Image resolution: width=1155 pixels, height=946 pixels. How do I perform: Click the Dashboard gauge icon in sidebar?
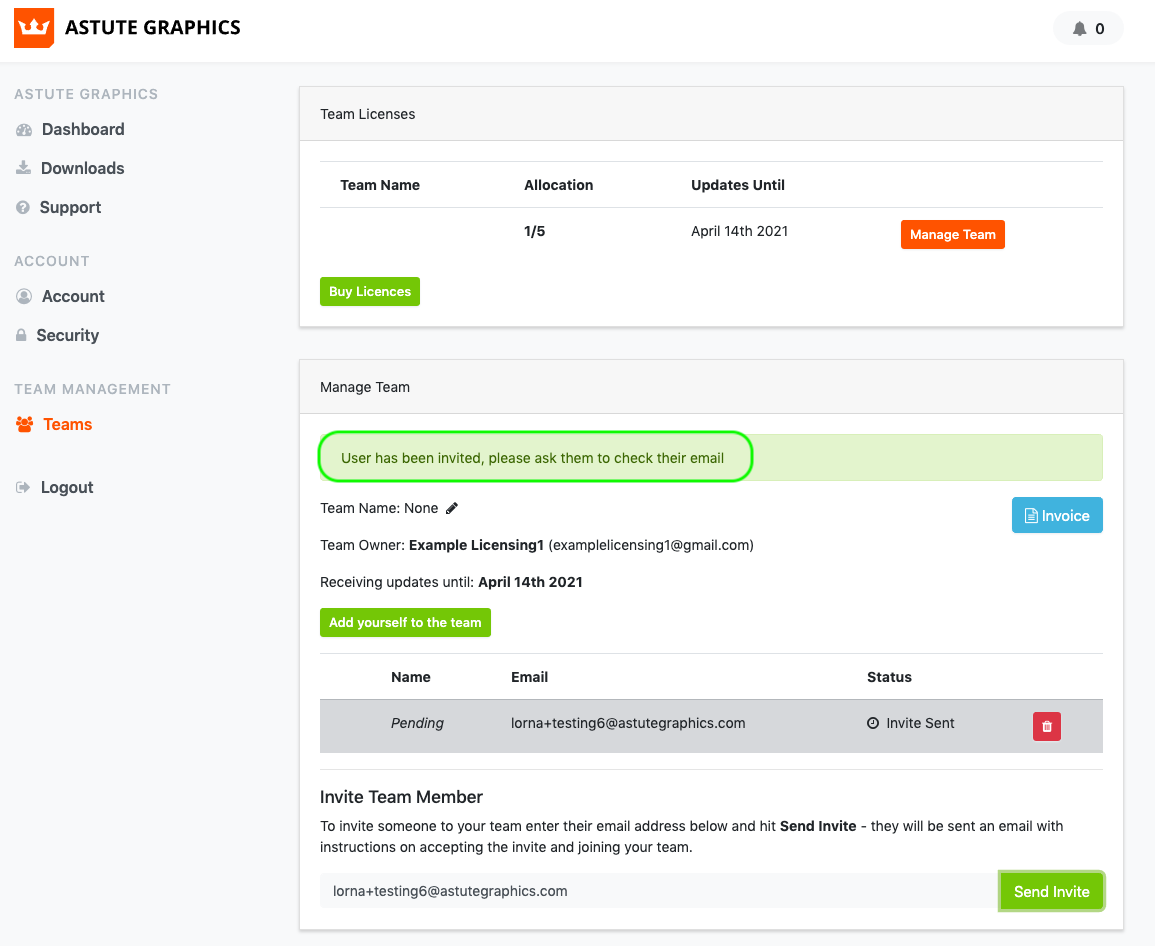[x=24, y=130]
